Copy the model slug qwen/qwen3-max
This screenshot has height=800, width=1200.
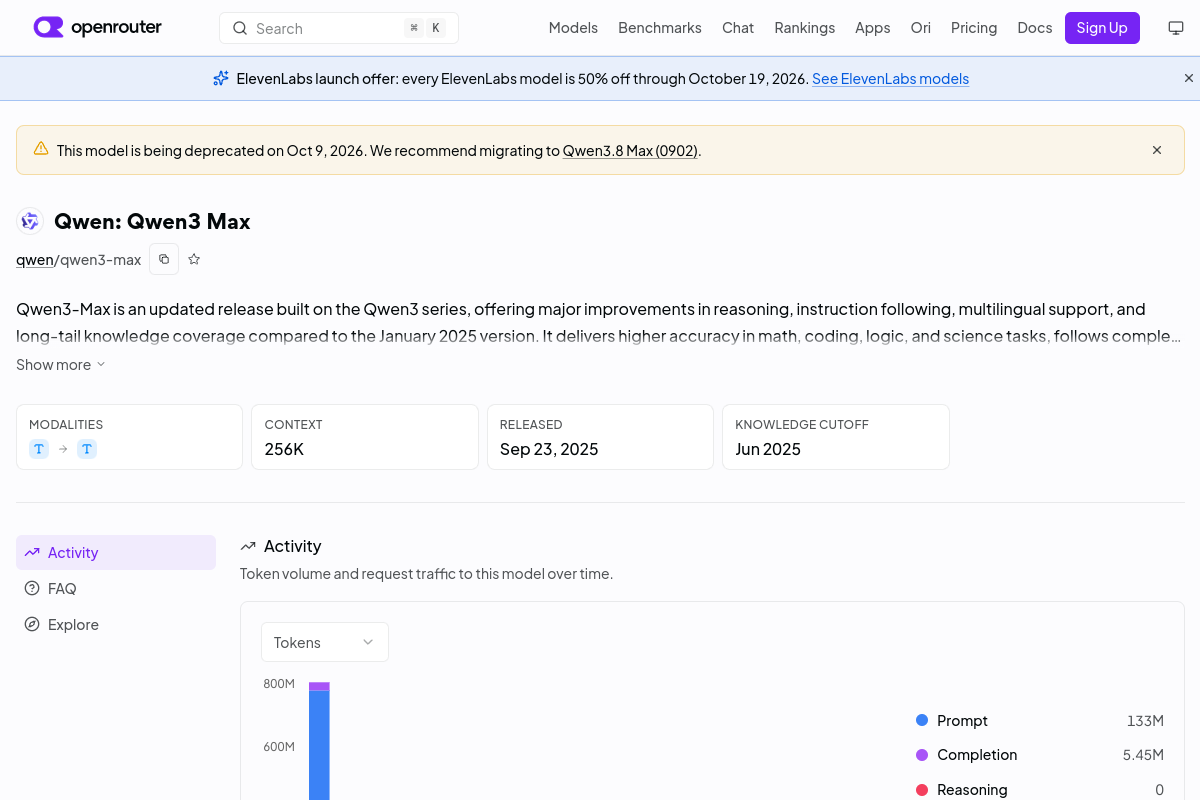(x=164, y=259)
